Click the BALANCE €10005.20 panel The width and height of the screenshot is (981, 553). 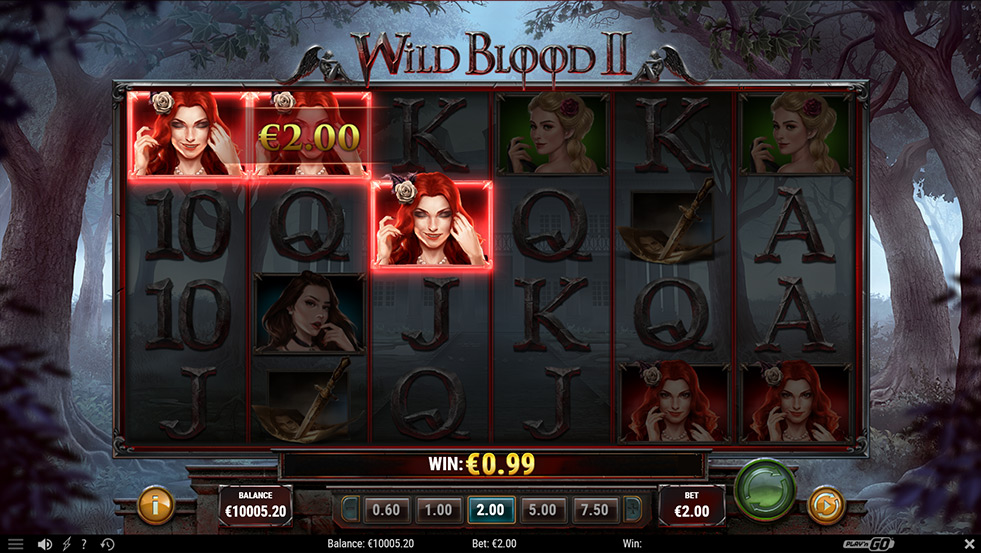pos(255,505)
